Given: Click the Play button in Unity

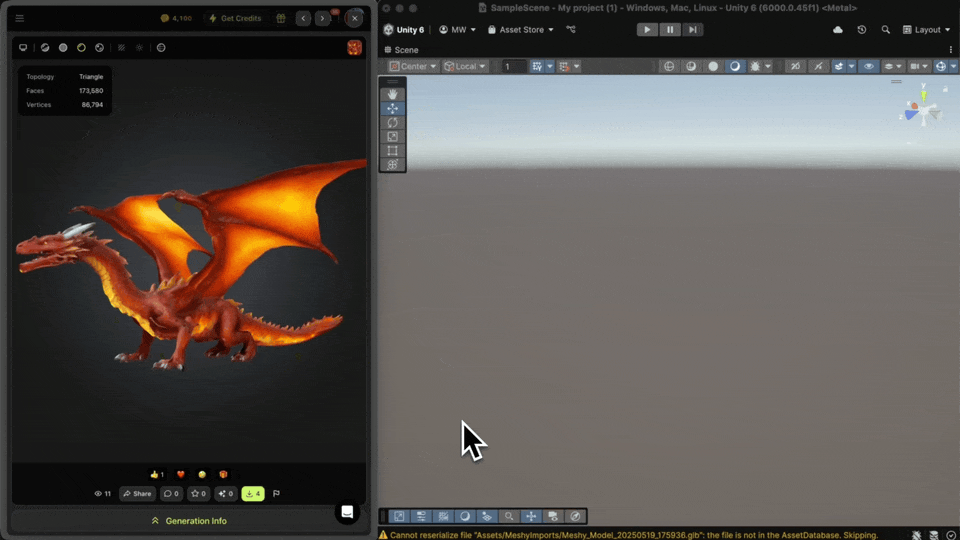Looking at the screenshot, I should (x=647, y=29).
